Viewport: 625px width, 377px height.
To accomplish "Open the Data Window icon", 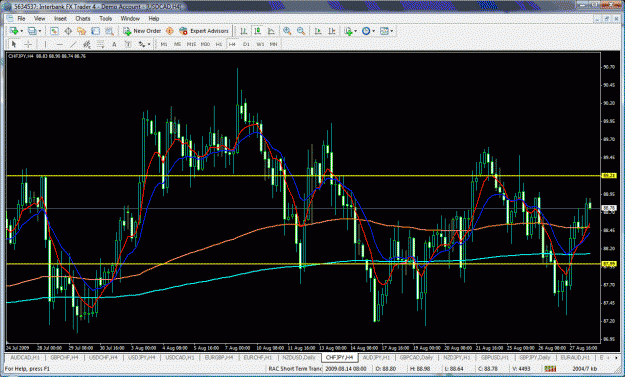I will tap(68, 31).
